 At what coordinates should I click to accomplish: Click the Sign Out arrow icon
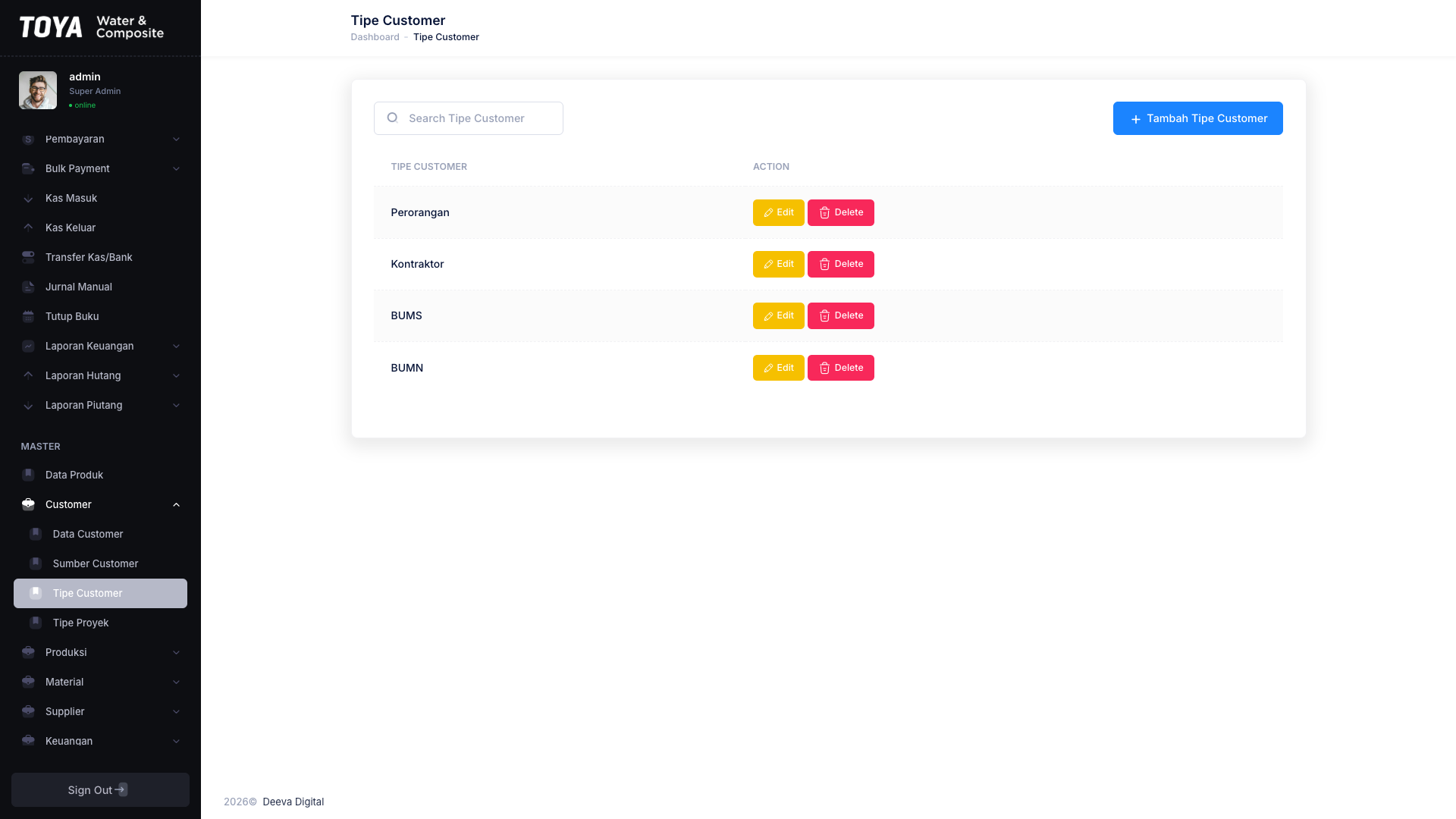[x=121, y=789]
